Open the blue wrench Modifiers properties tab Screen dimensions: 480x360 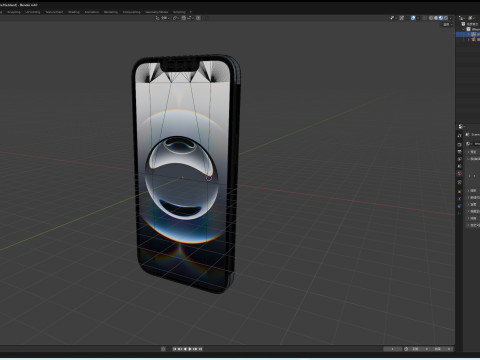pos(459,199)
